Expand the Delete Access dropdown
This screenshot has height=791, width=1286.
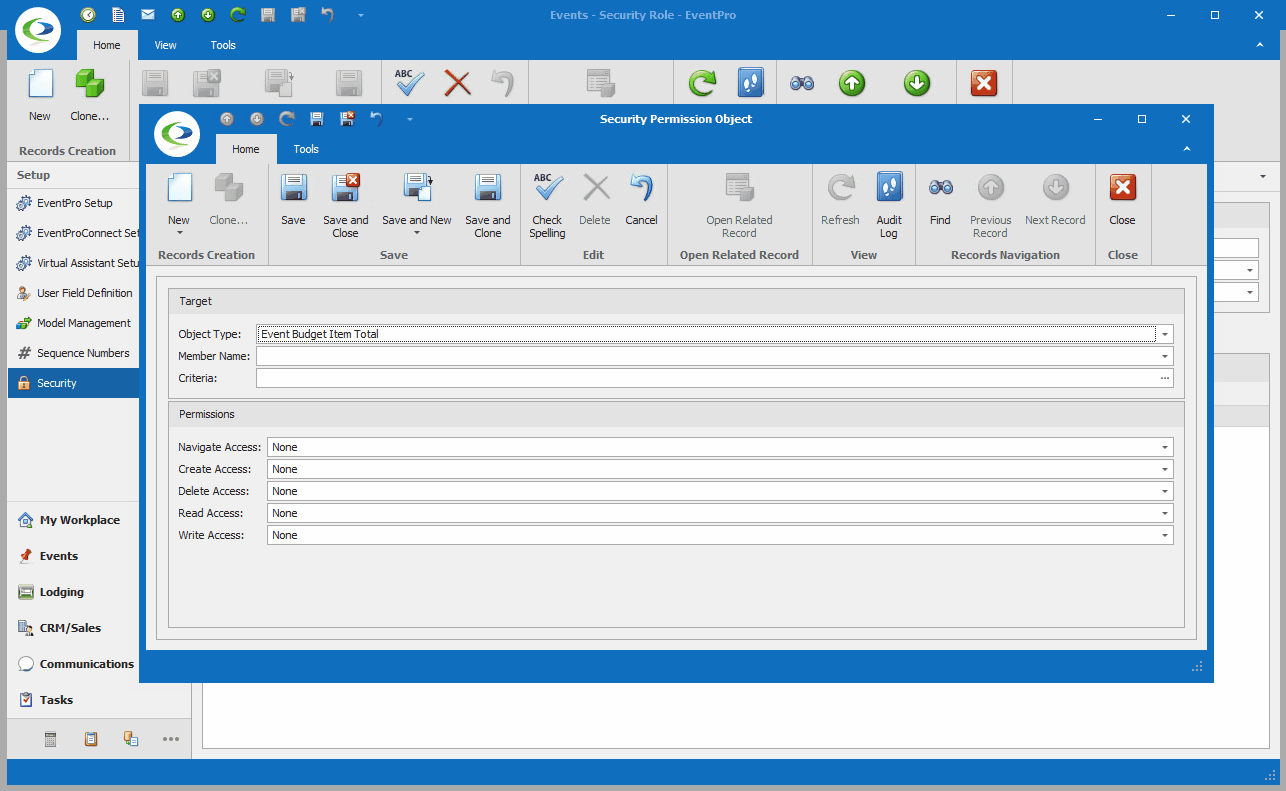pyautogui.click(x=1165, y=491)
